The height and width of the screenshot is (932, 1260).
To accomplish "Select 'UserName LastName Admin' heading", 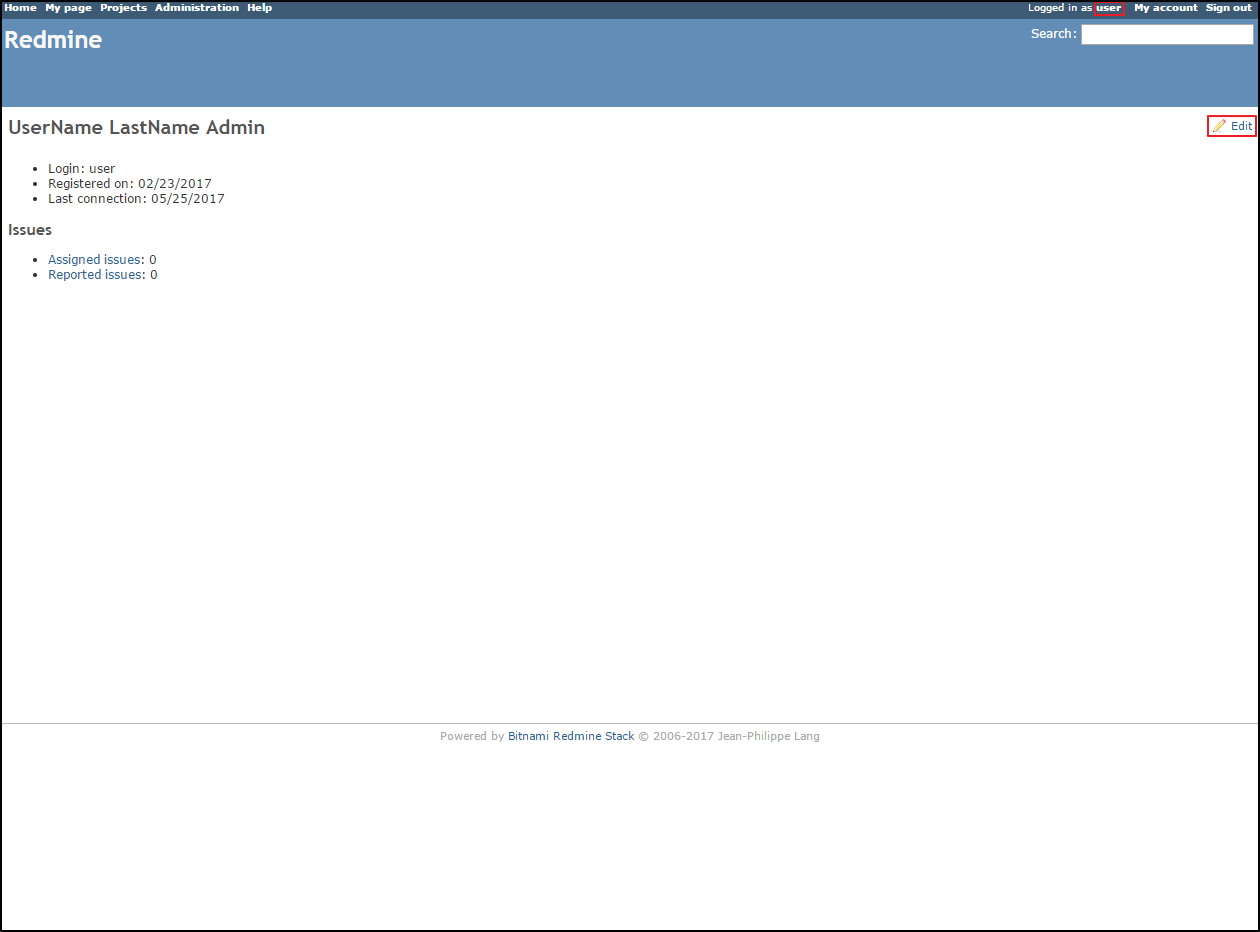I will click(x=137, y=128).
